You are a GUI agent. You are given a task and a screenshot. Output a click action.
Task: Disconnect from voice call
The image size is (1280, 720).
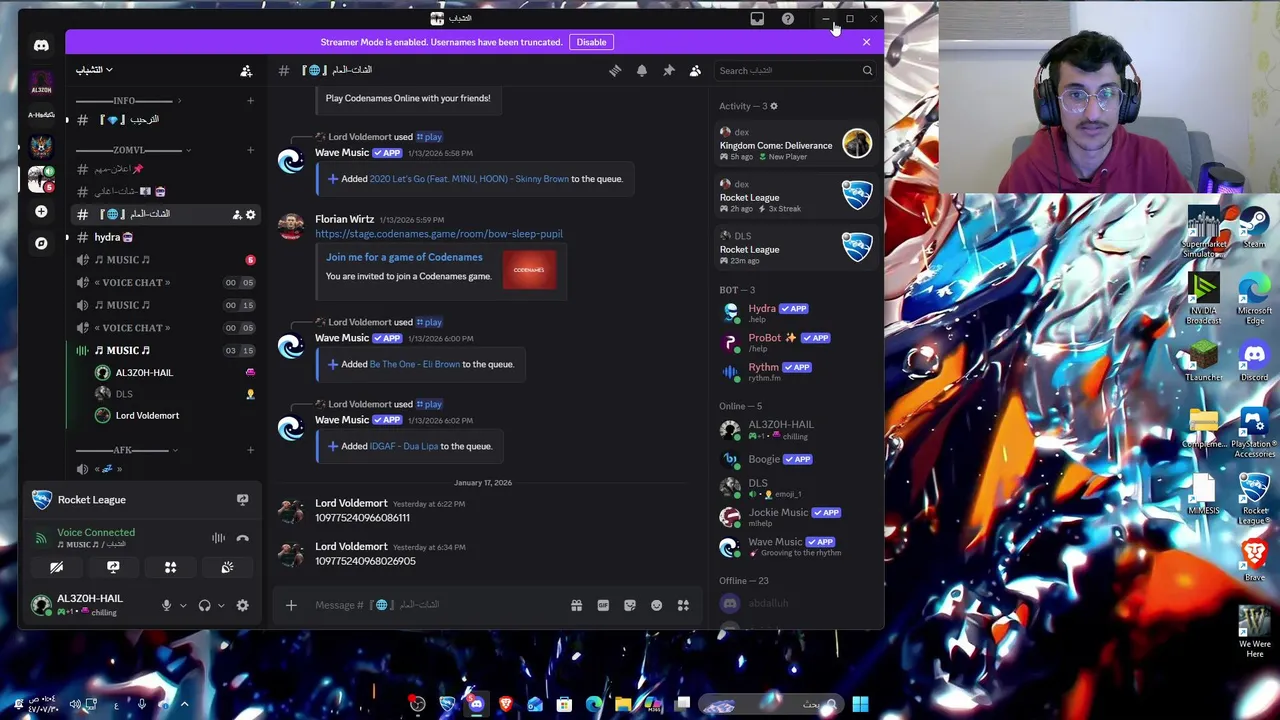click(242, 538)
